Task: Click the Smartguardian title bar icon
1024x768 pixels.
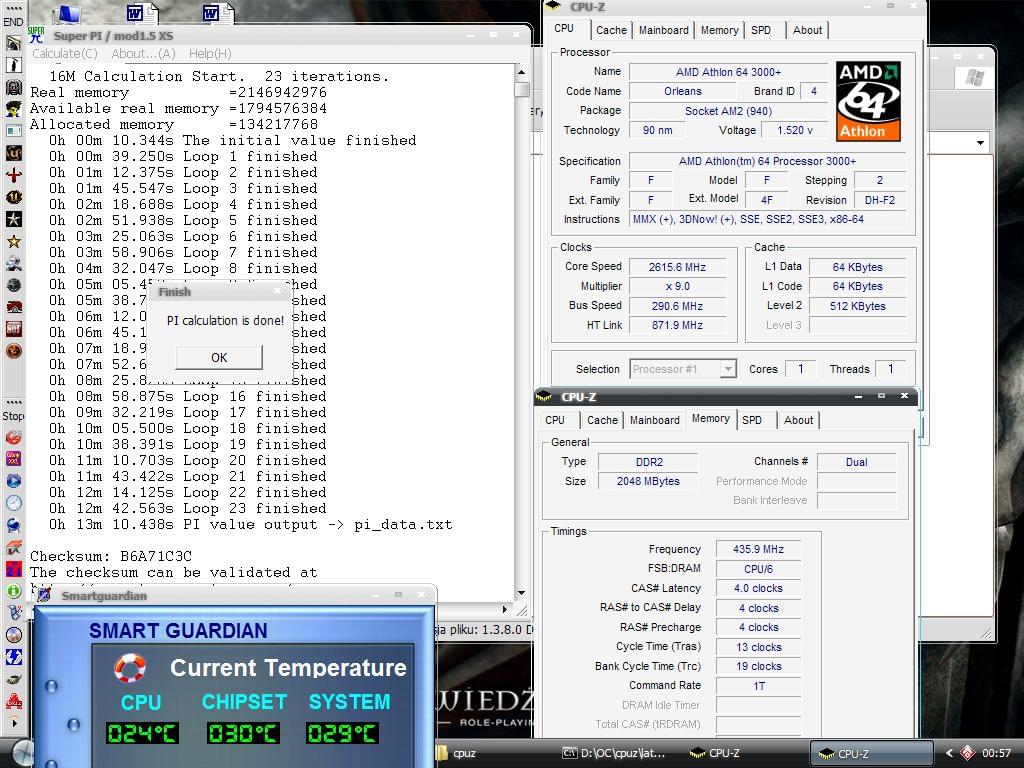Action: [44, 595]
